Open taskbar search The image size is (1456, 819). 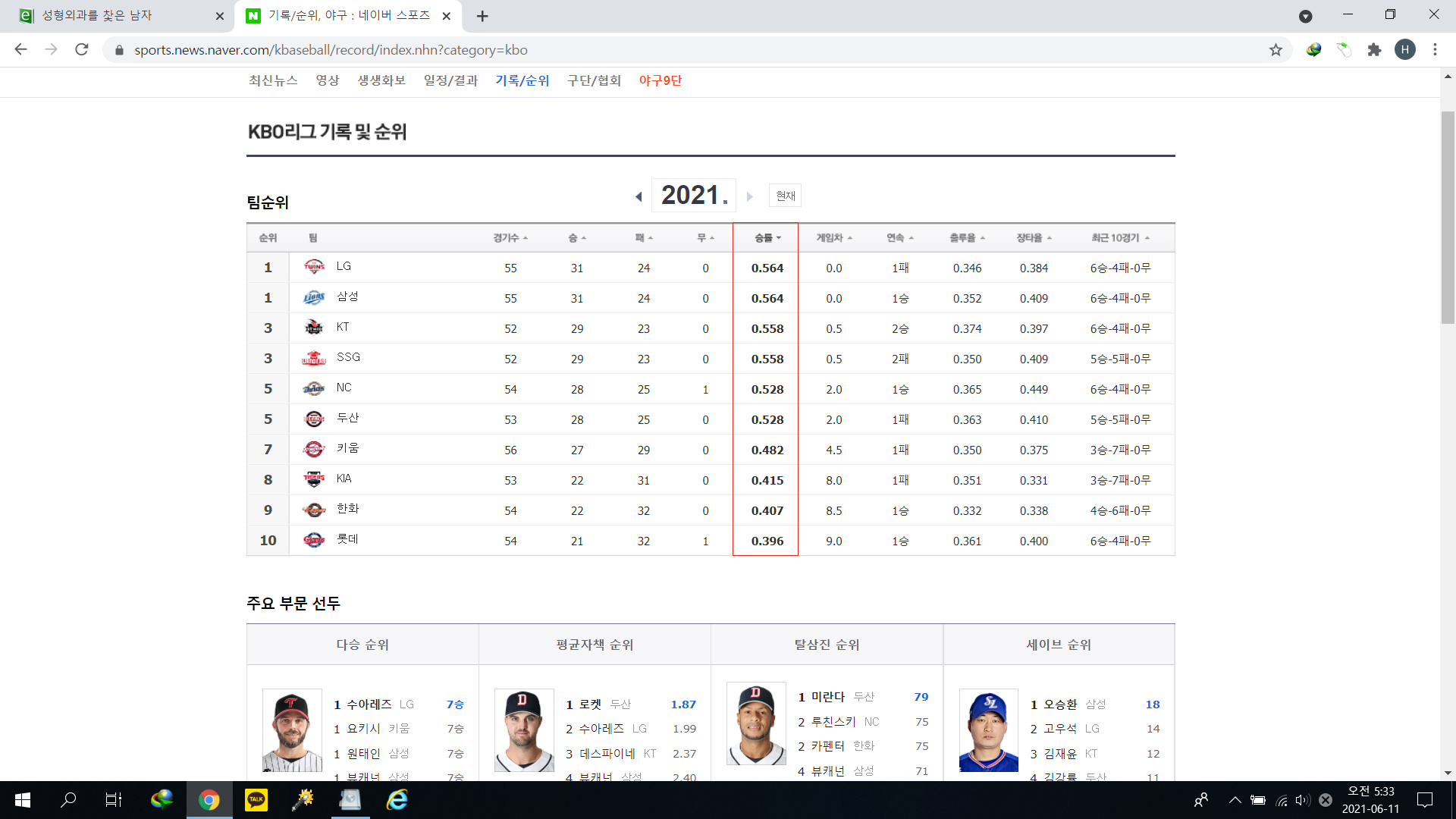(x=68, y=800)
